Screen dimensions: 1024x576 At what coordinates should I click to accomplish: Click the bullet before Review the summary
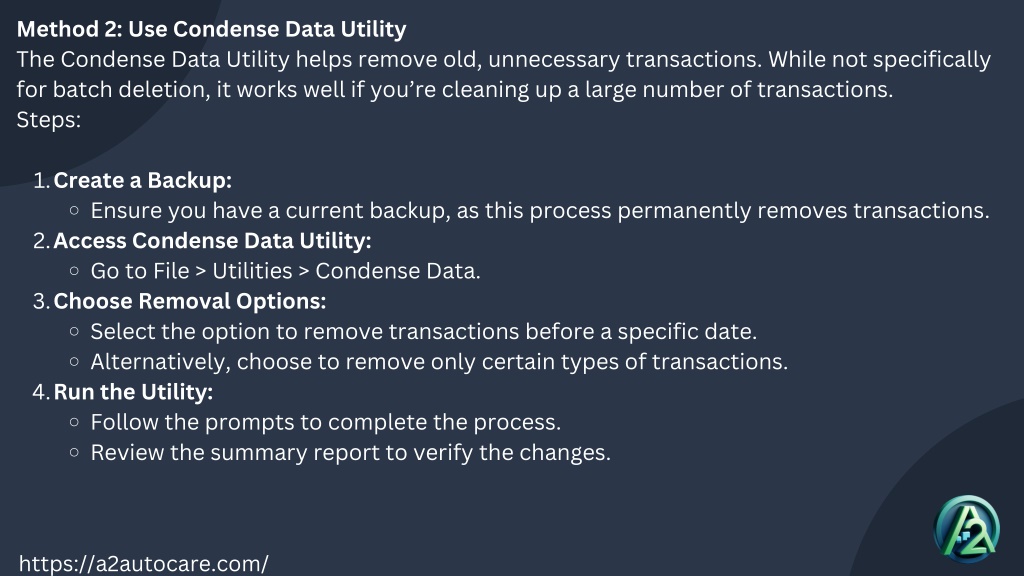click(74, 452)
